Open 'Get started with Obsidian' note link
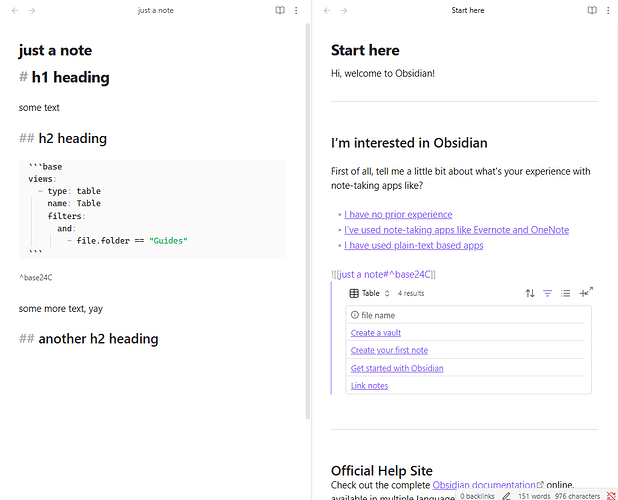This screenshot has width=618, height=500. [x=397, y=368]
